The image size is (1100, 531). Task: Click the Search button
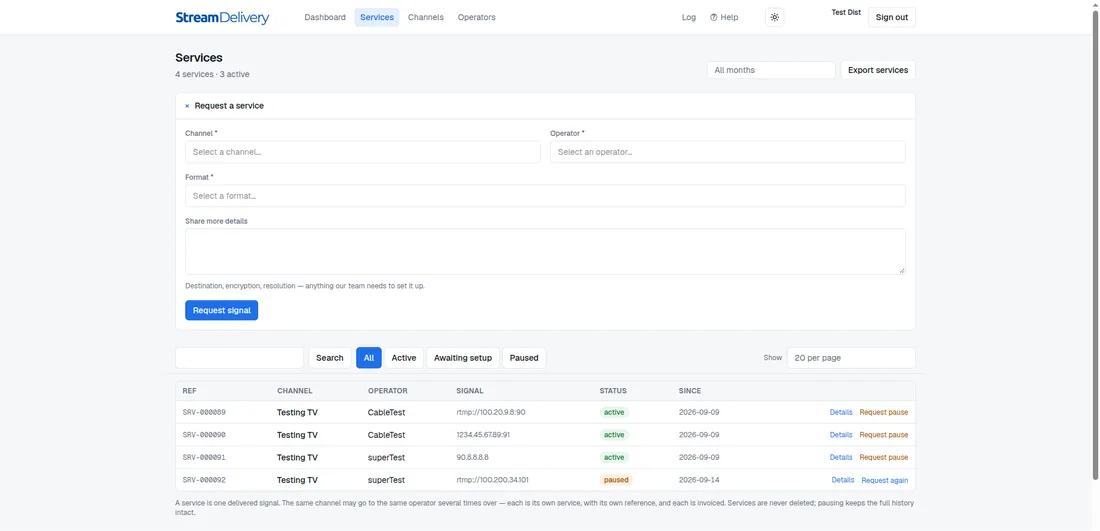pyautogui.click(x=330, y=358)
